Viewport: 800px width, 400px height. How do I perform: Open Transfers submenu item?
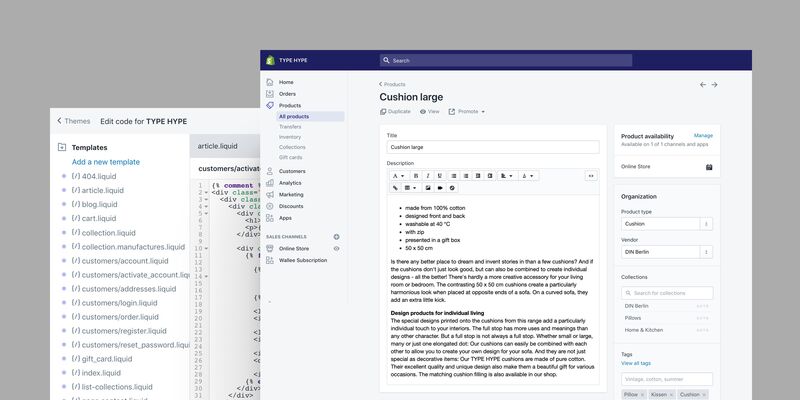pyautogui.click(x=290, y=127)
